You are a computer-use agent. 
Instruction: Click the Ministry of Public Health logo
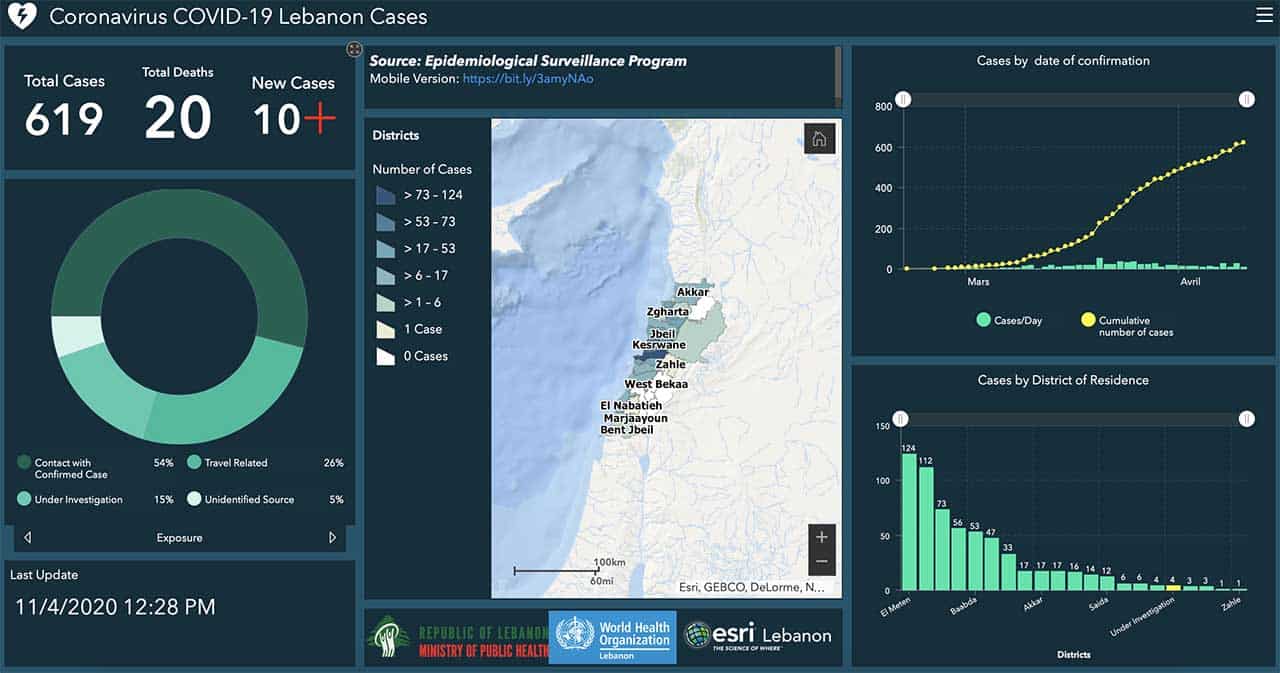(456, 637)
